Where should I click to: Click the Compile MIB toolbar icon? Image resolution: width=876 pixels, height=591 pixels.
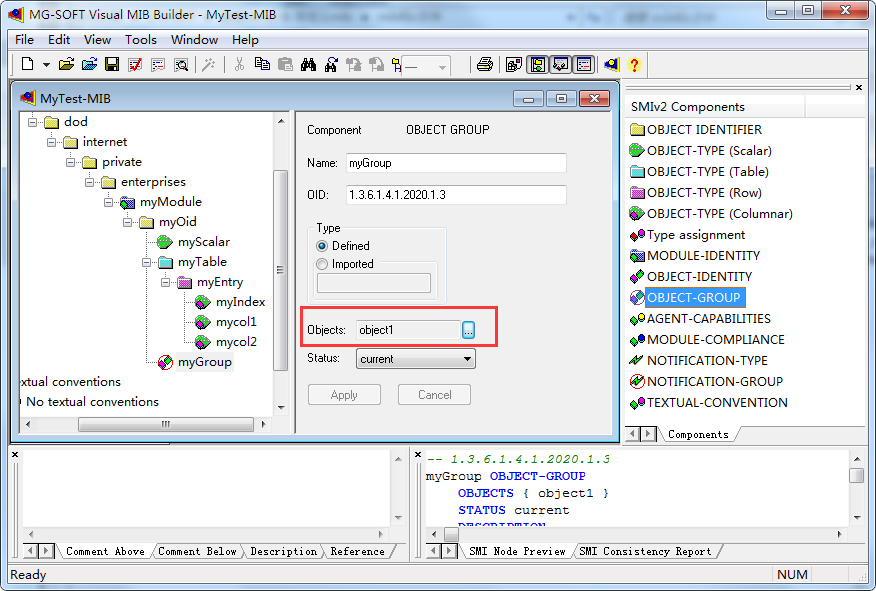135,64
